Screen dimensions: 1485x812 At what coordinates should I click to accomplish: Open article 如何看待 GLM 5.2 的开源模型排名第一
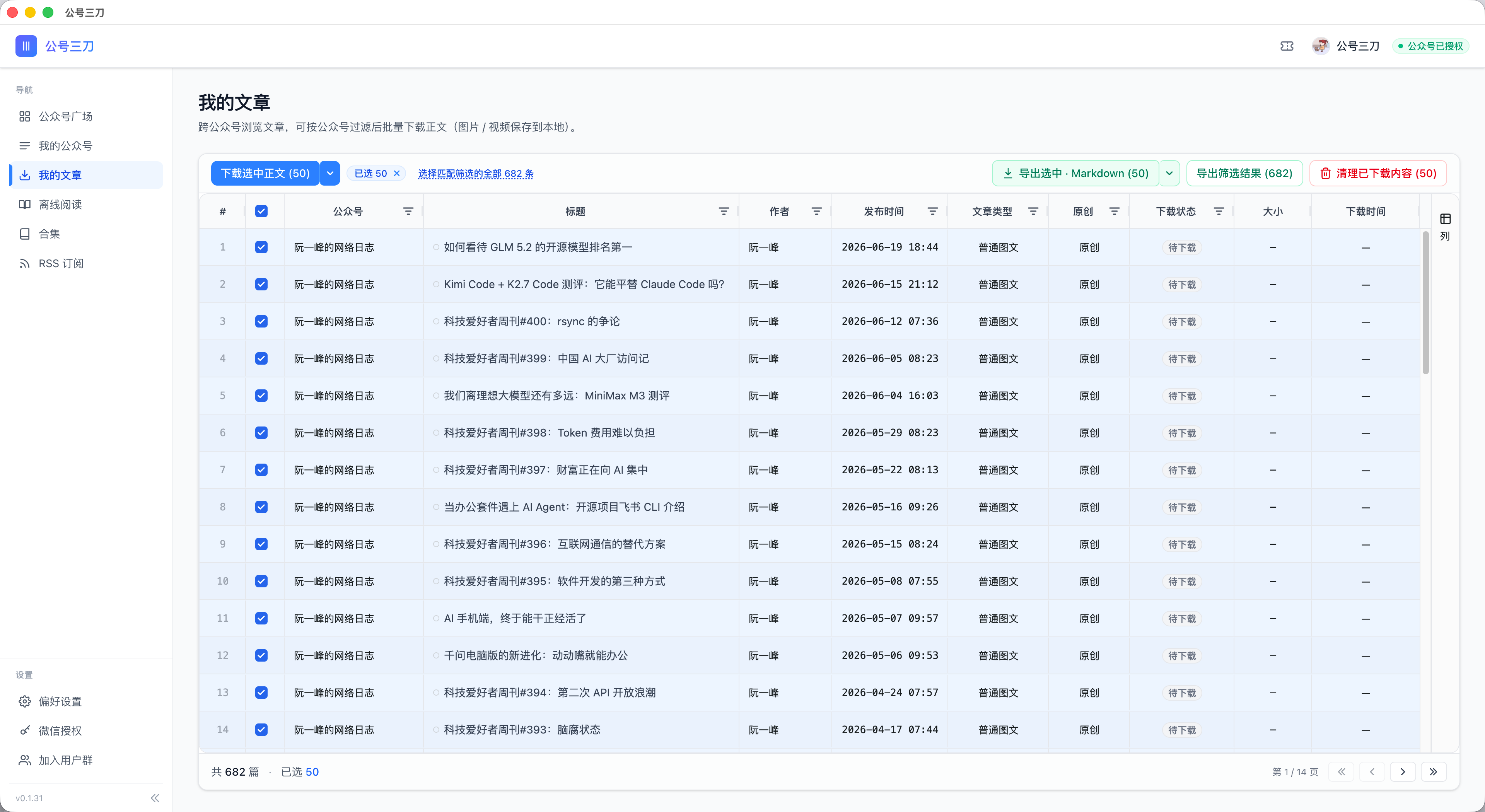point(538,247)
